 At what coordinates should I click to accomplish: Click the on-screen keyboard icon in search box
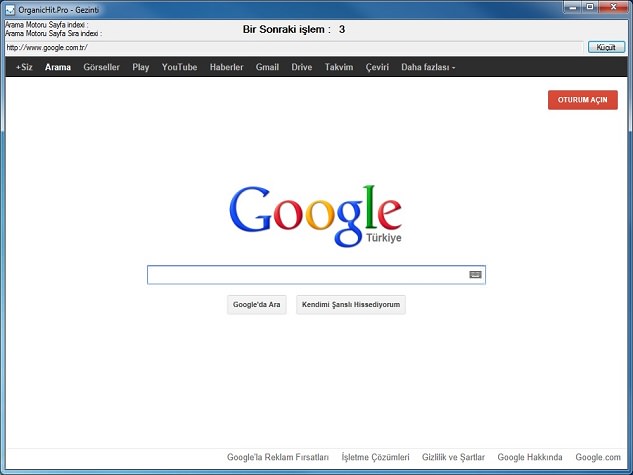(x=475, y=274)
